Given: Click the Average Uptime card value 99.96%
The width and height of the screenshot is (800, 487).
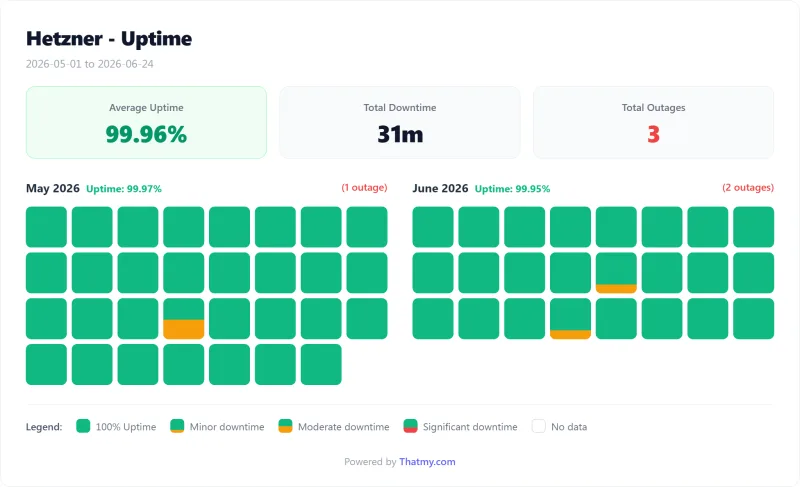Looking at the screenshot, I should tap(146, 135).
